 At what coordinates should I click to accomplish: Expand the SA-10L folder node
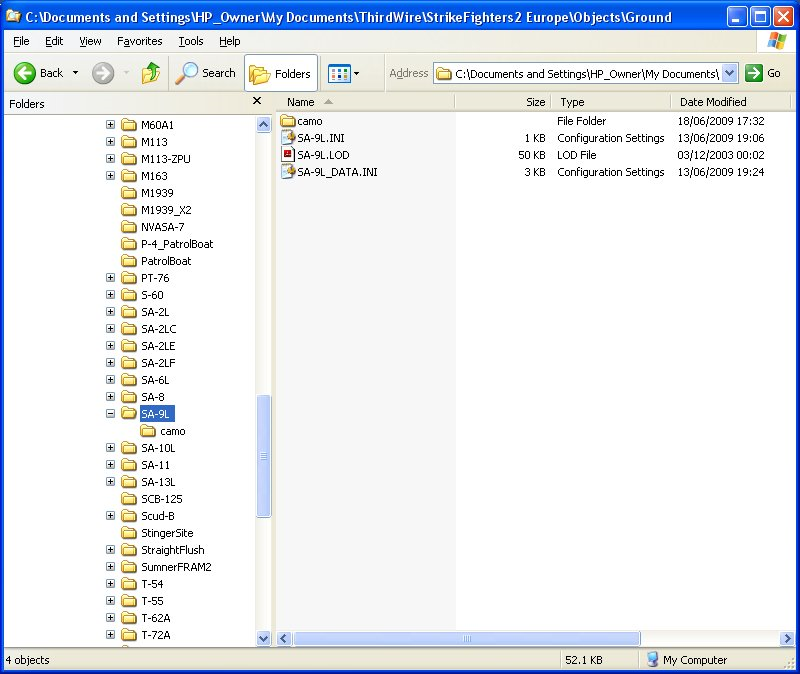(110, 447)
